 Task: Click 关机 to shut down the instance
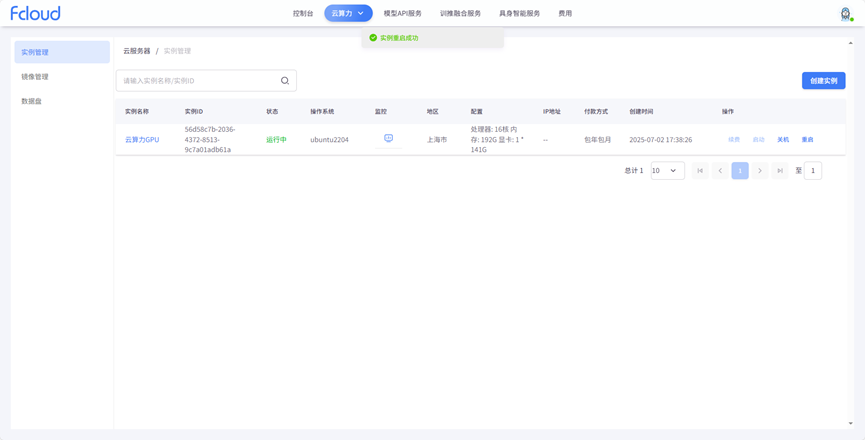(783, 140)
